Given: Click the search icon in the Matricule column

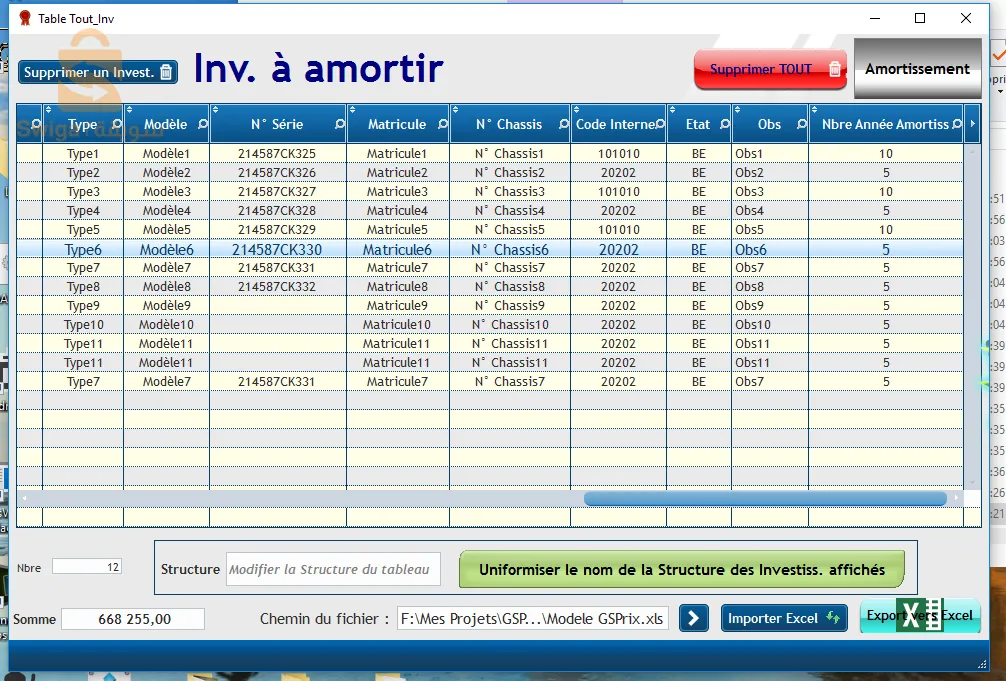Looking at the screenshot, I should (x=443, y=123).
